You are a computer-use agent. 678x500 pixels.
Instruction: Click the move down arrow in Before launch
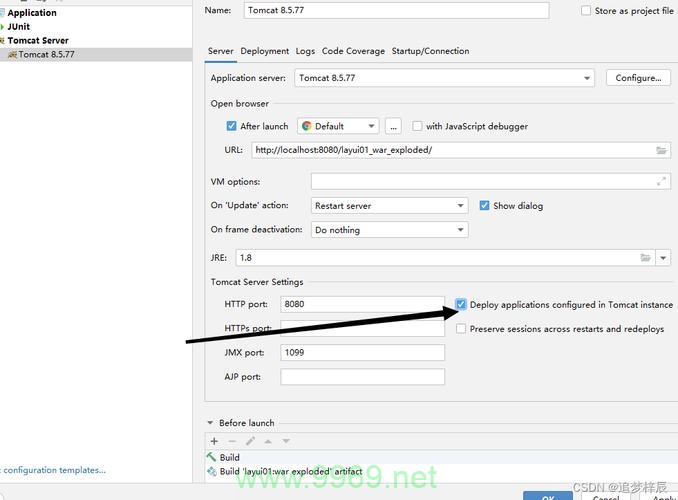point(286,441)
